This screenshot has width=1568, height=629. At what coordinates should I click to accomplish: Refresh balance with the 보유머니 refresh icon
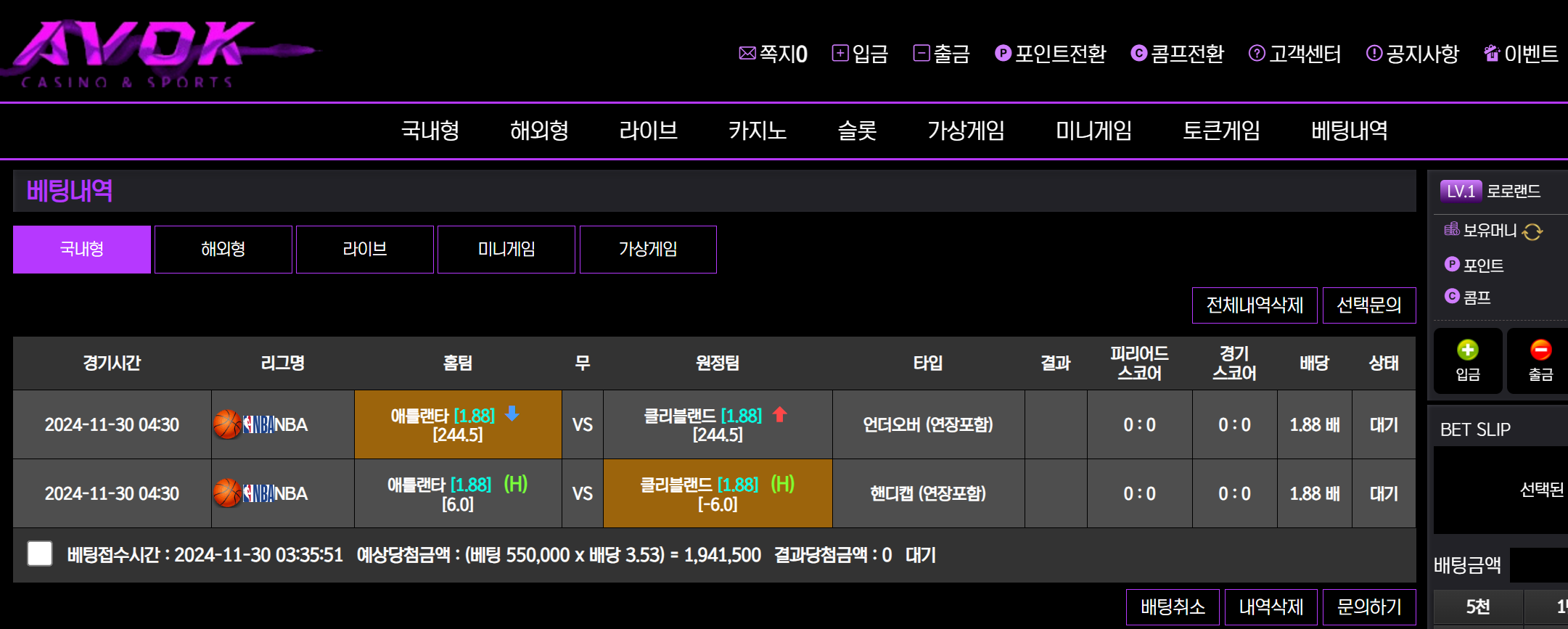click(1532, 231)
